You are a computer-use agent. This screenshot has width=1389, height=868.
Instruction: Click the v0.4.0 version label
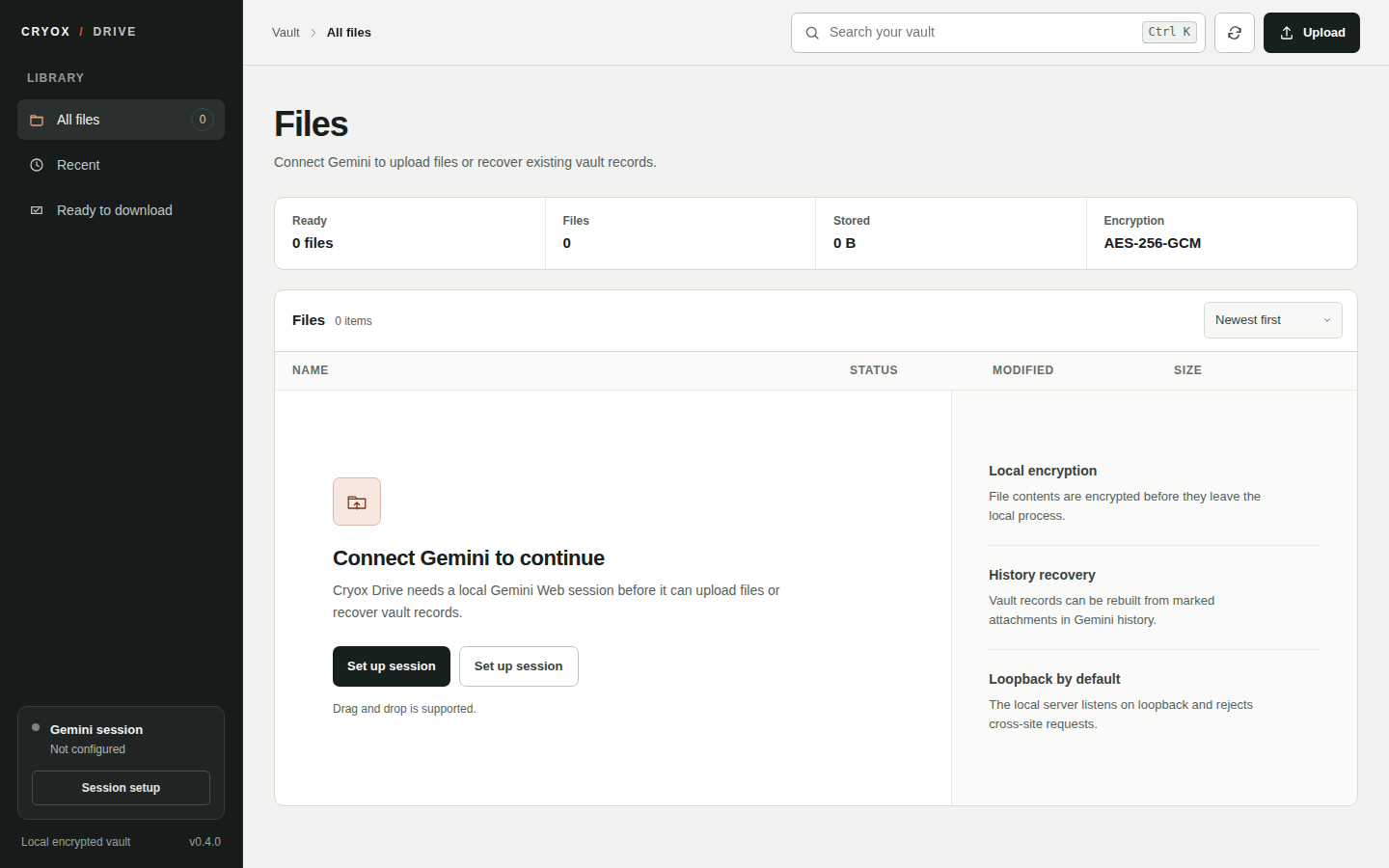coord(204,842)
